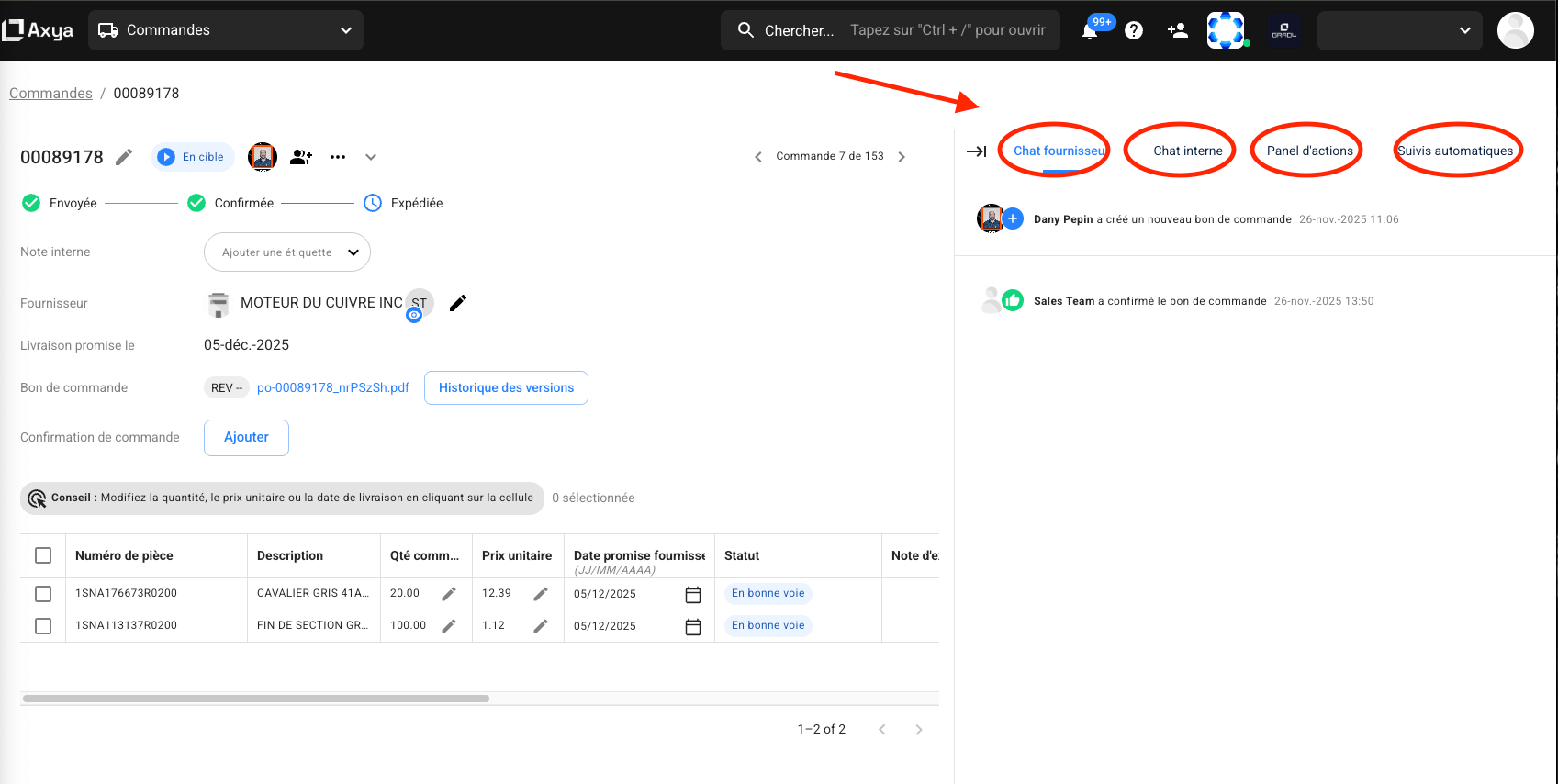1558x784 pixels.
Task: Select all rows with header checkbox
Action: (43, 555)
